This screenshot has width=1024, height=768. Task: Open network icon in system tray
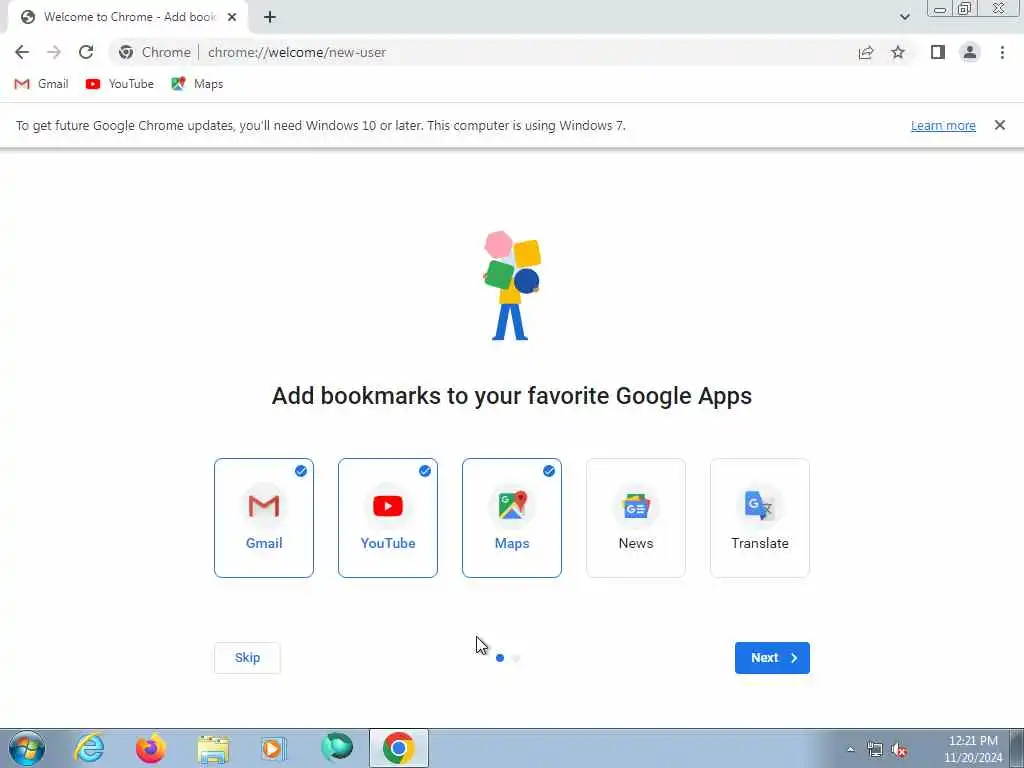click(874, 750)
